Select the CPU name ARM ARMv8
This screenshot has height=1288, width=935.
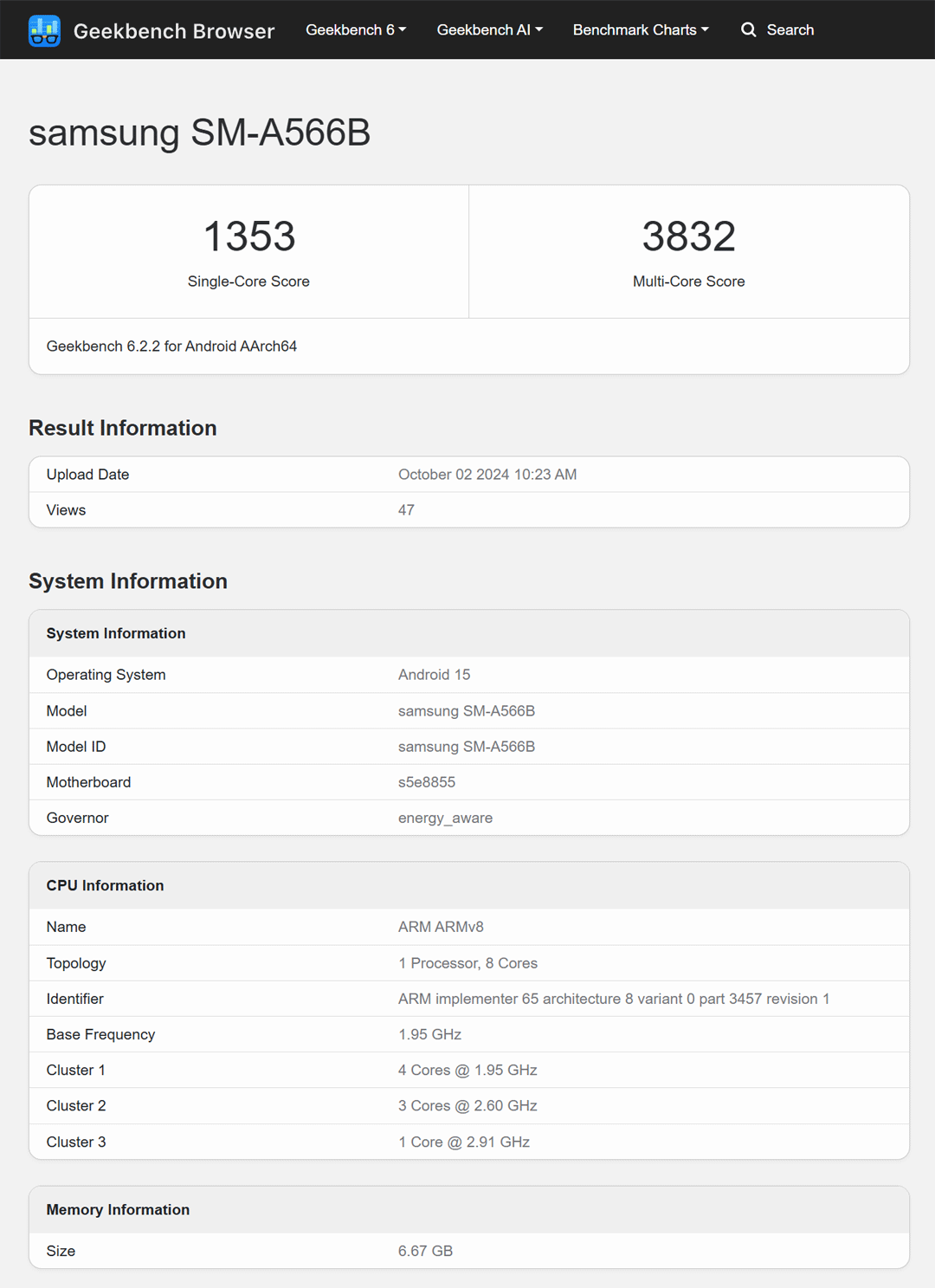pos(441,927)
